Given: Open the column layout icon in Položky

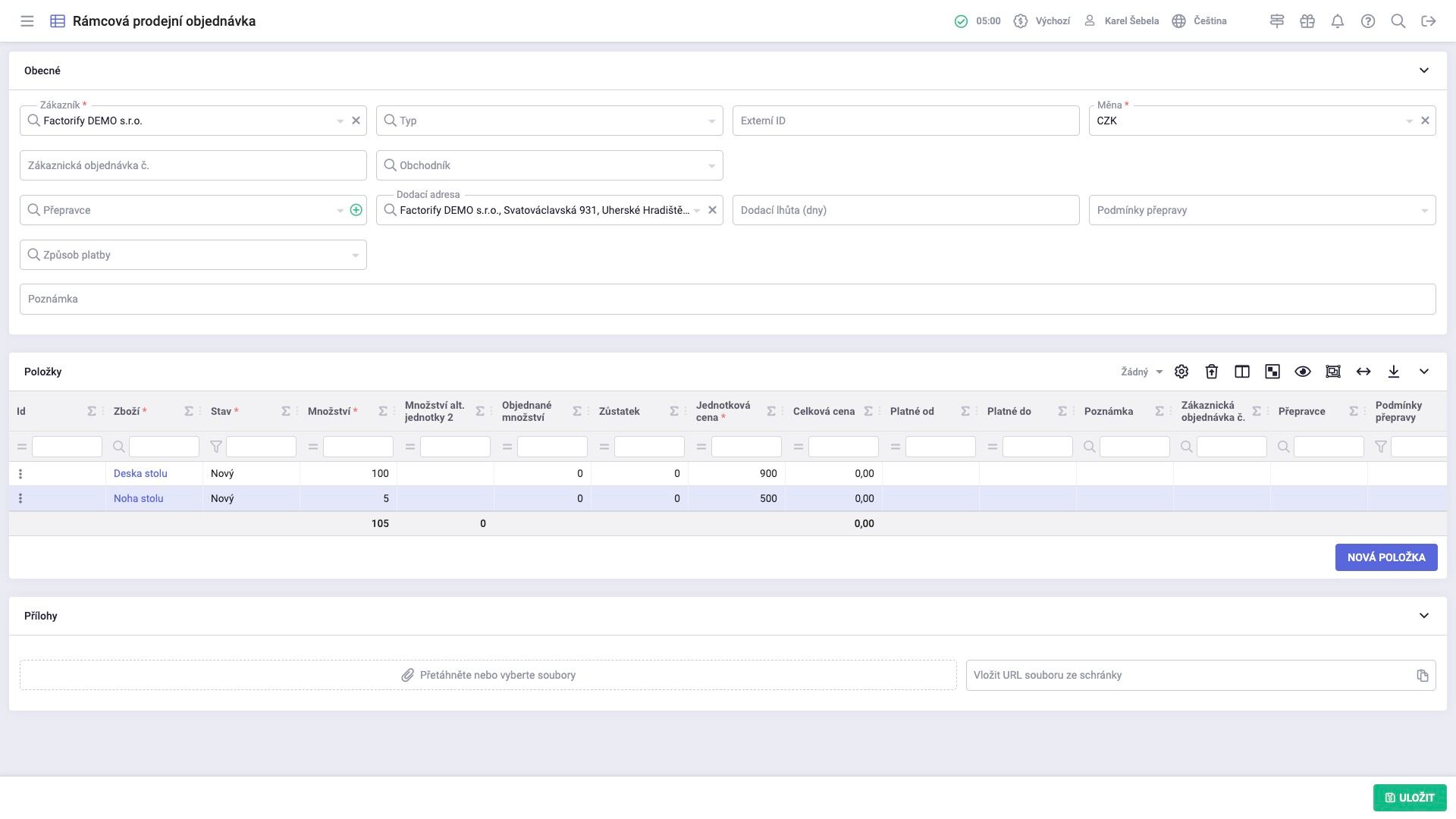Looking at the screenshot, I should click(1242, 372).
